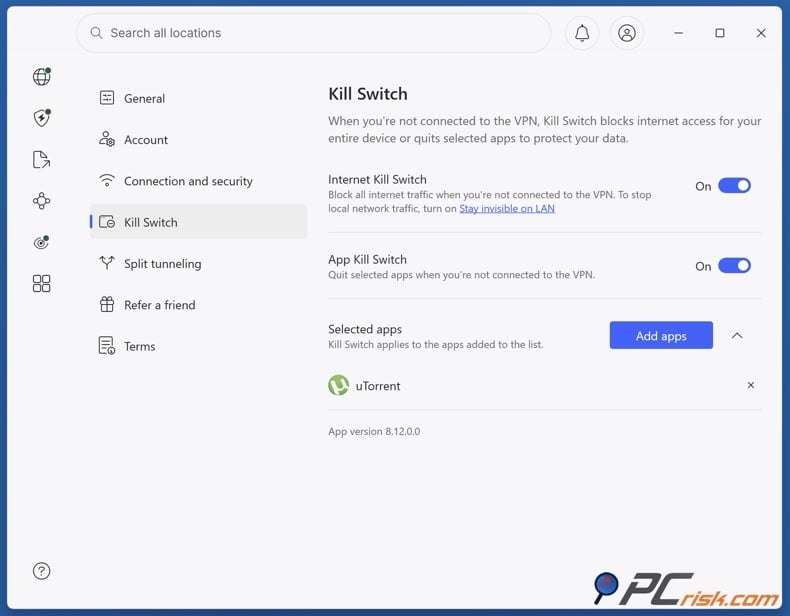Close the VPN window
This screenshot has width=790, height=616.
click(761, 33)
